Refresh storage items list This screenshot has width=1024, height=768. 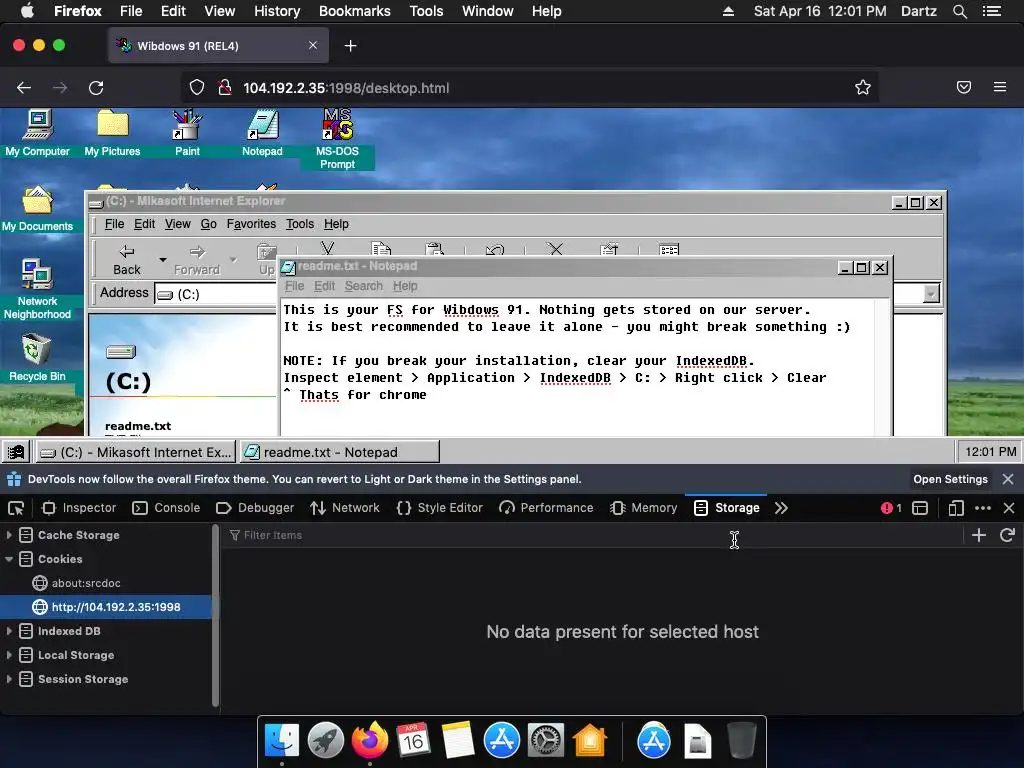tap(1007, 536)
